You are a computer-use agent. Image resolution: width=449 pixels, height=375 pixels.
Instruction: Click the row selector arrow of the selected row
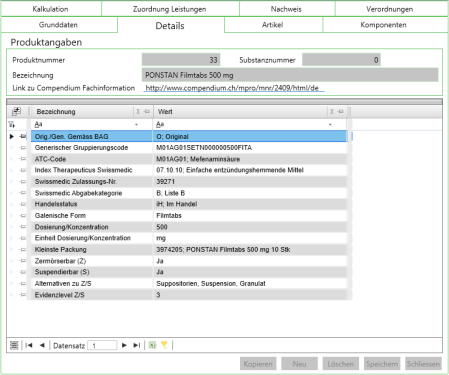tap(12, 136)
